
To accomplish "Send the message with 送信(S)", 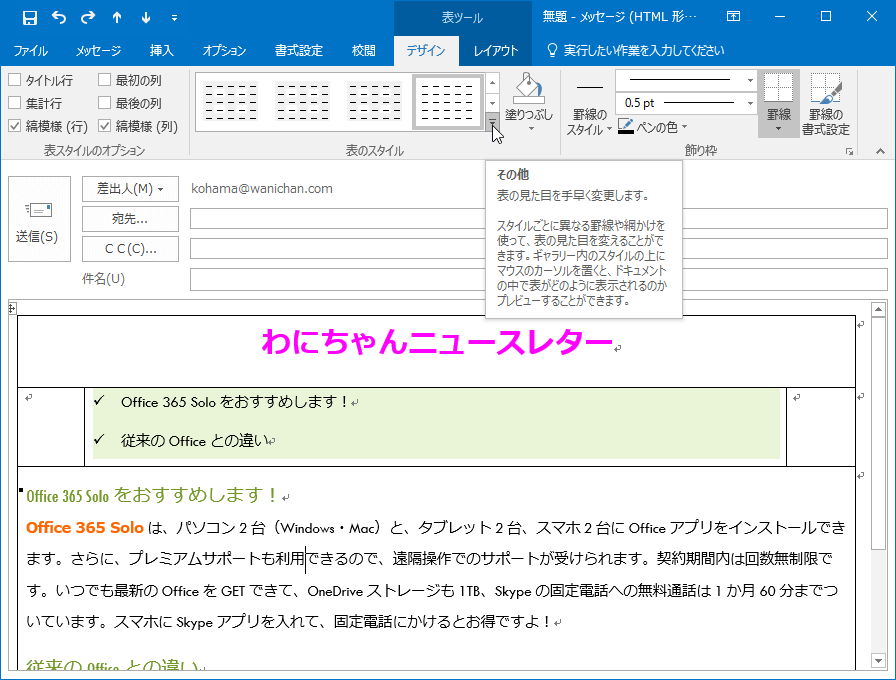I will (39, 219).
